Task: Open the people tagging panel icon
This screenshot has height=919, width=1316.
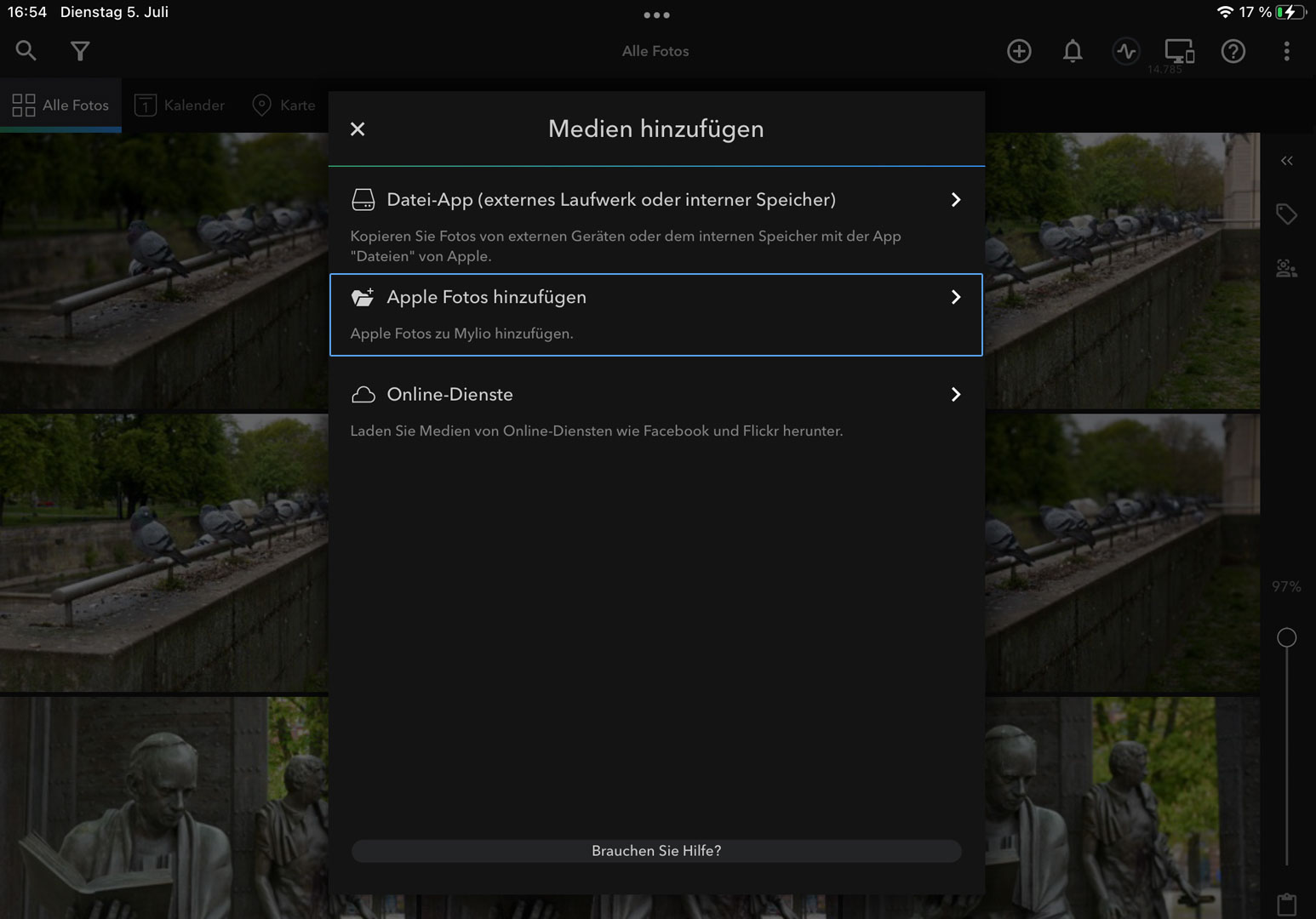Action: click(x=1286, y=269)
